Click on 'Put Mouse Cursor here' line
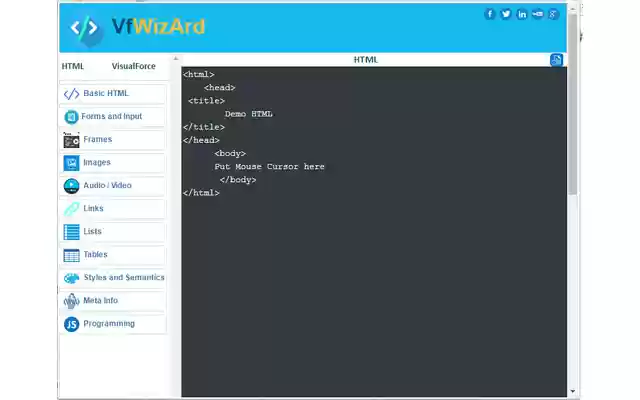Image resolution: width=640 pixels, height=400 pixels. [269, 167]
